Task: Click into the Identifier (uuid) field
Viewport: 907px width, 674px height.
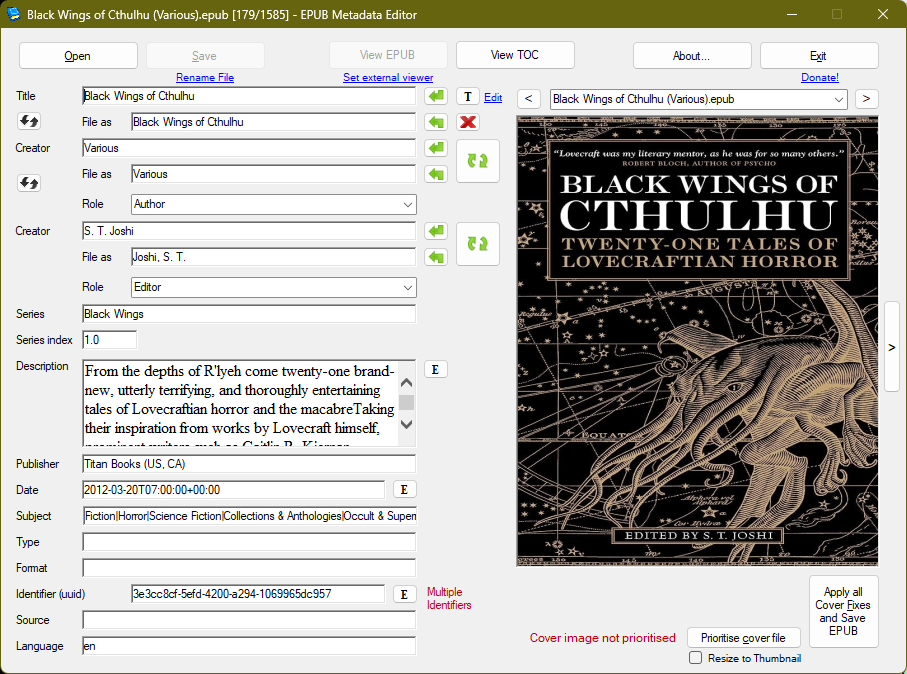Action: click(x=258, y=594)
